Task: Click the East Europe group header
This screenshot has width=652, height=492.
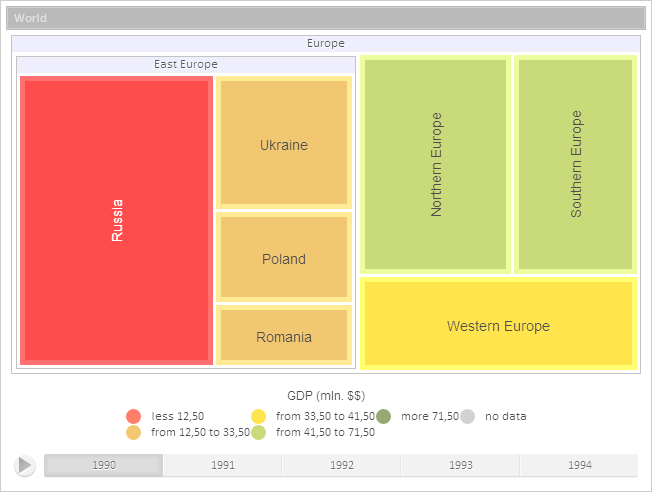Action: coord(185,64)
